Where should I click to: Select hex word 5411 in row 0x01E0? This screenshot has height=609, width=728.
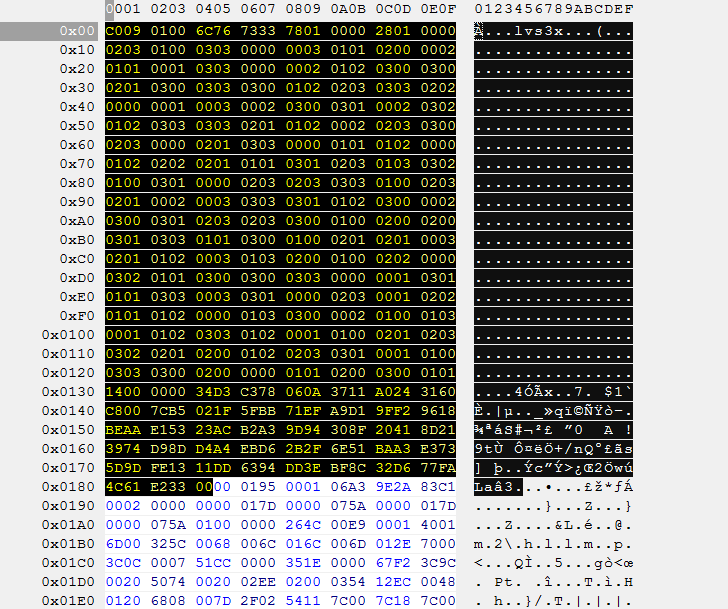tap(303, 601)
